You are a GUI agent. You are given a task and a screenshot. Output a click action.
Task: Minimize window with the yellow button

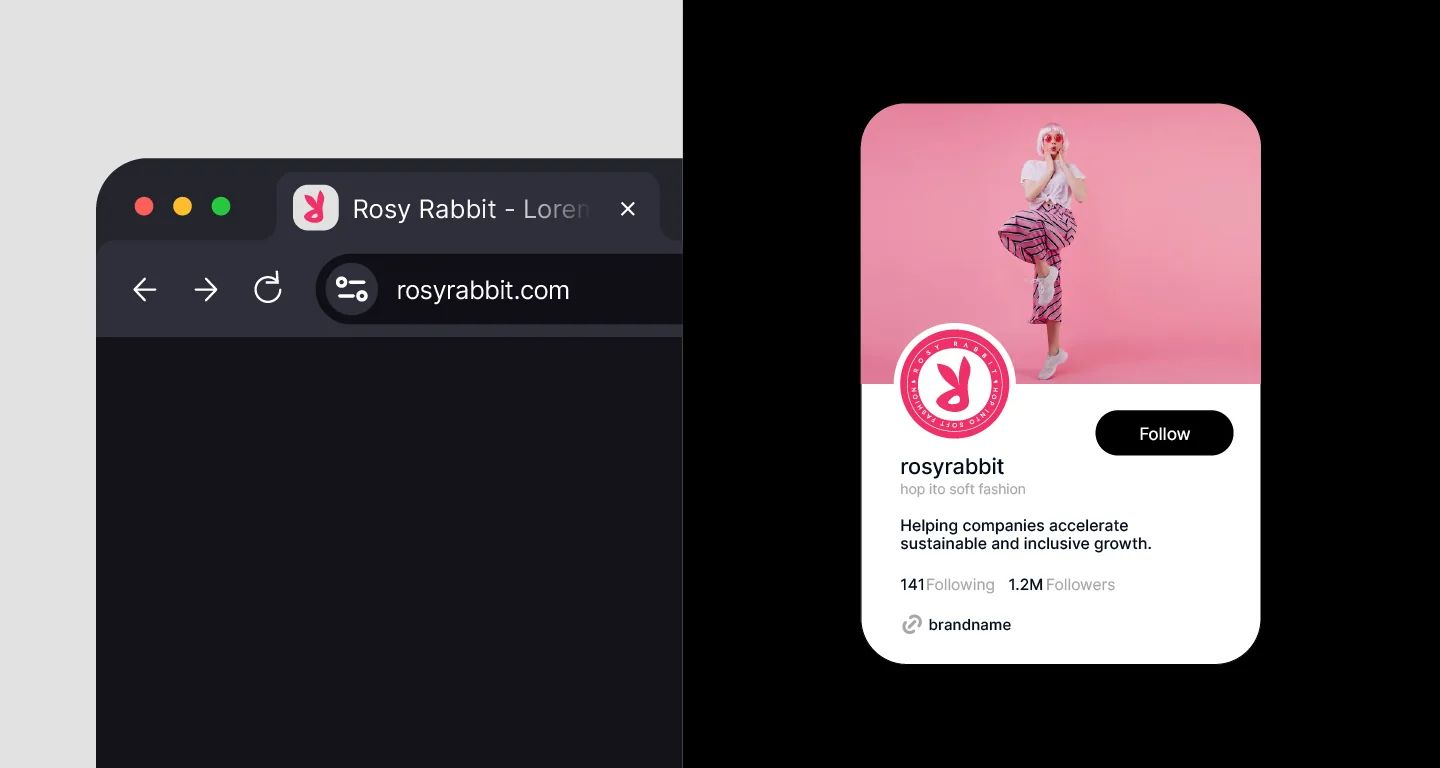pos(182,206)
